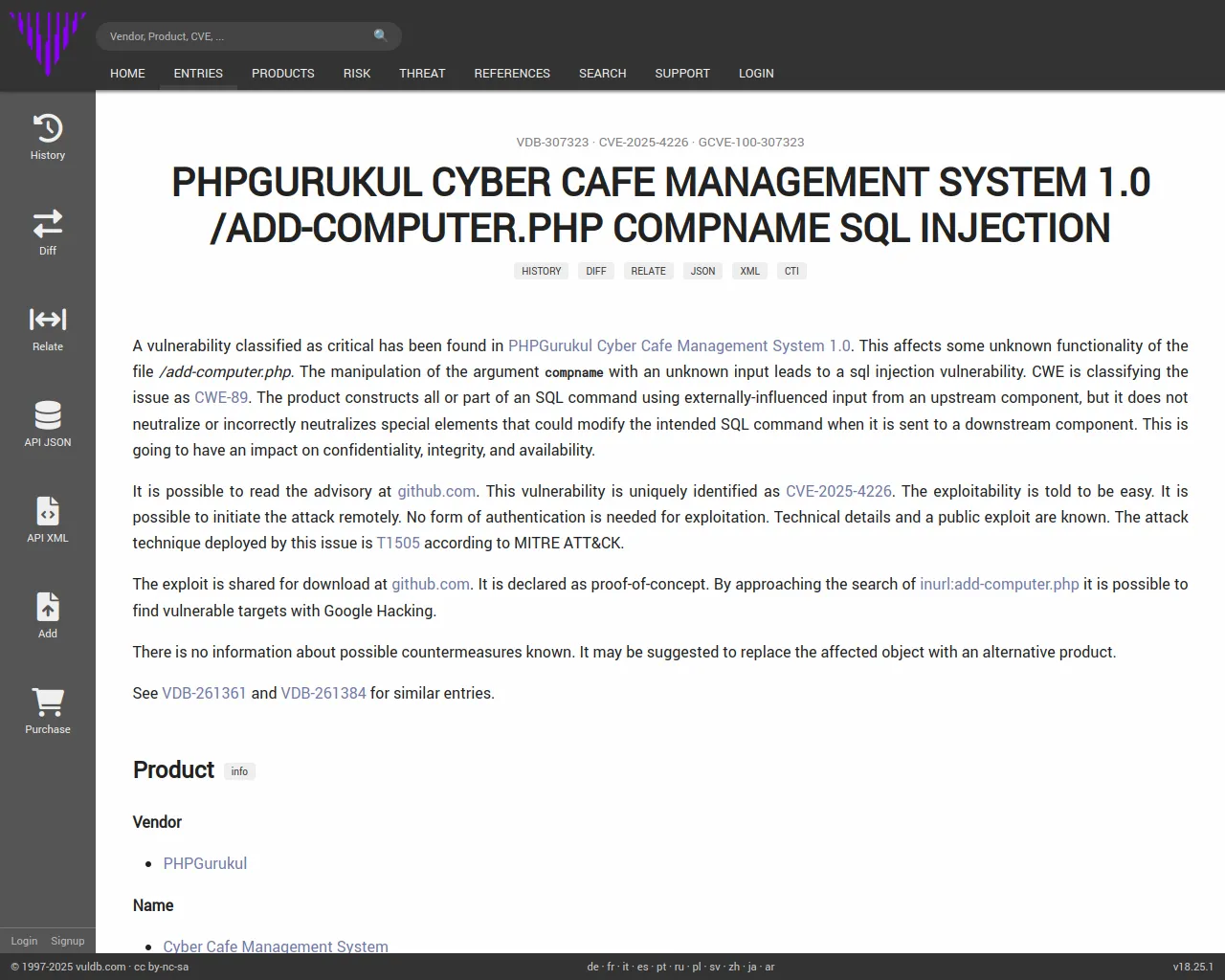The width and height of the screenshot is (1225, 980).
Task: Open the VDB-261361 link
Action: [x=204, y=693]
